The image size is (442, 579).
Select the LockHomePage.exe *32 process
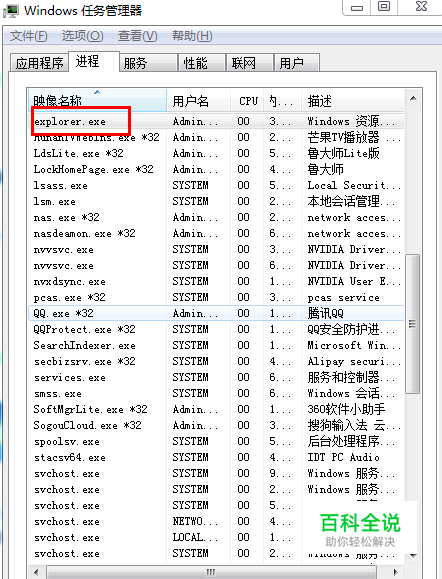tap(216, 169)
